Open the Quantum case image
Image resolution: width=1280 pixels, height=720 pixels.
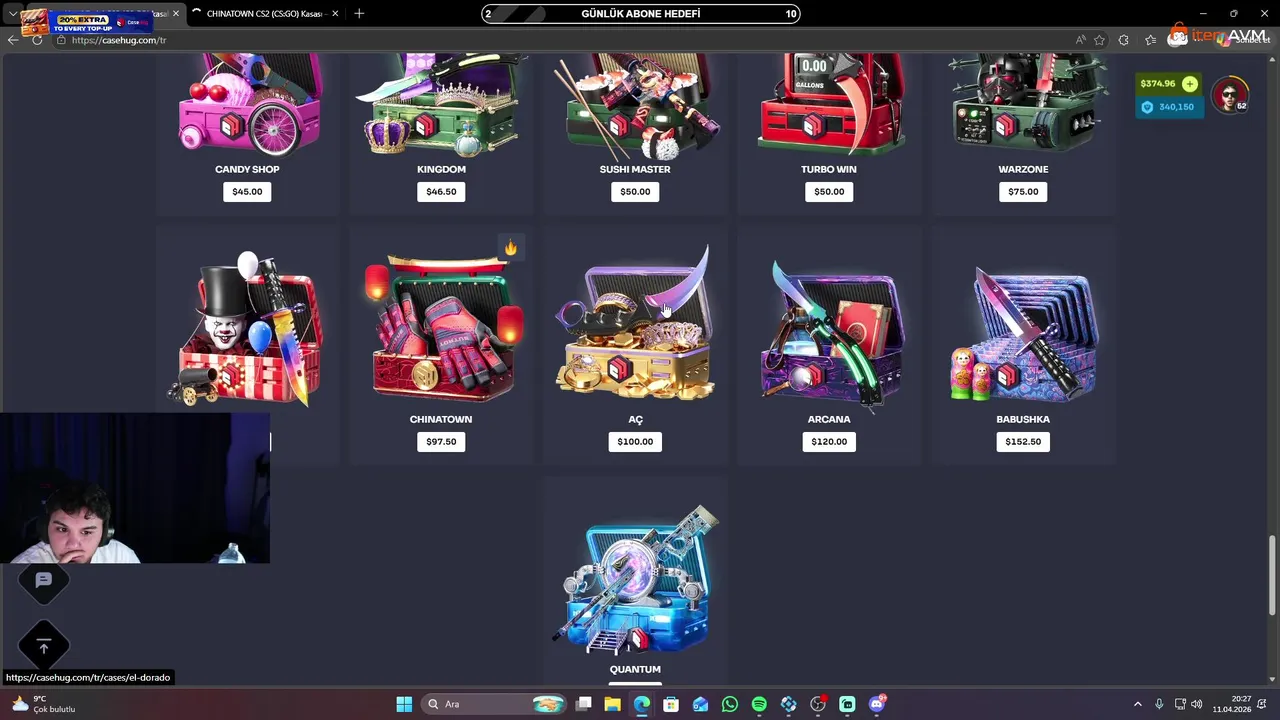pyautogui.click(x=635, y=578)
